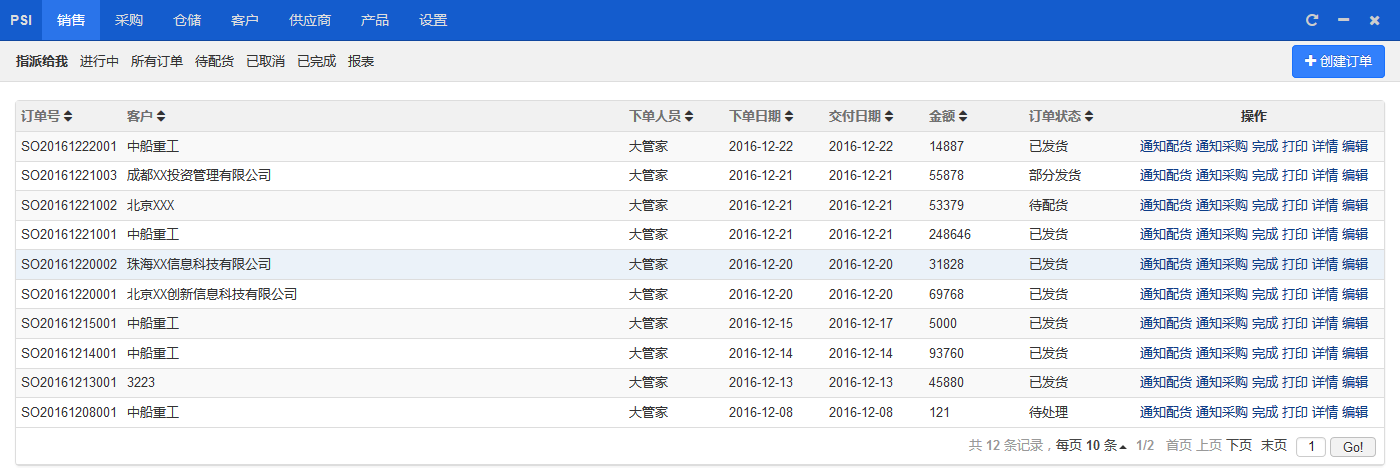Switch to the 待配货 filter tab

tap(214, 62)
